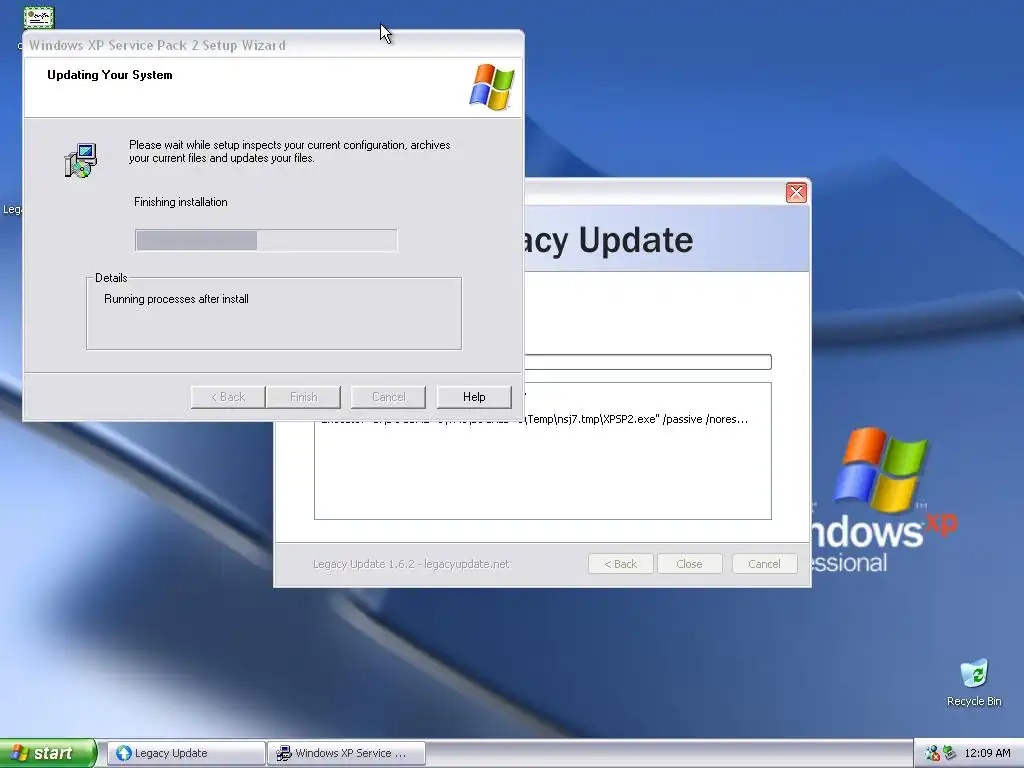Click the Back button in Legacy Update window
Image resolution: width=1024 pixels, height=768 pixels.
(x=620, y=564)
